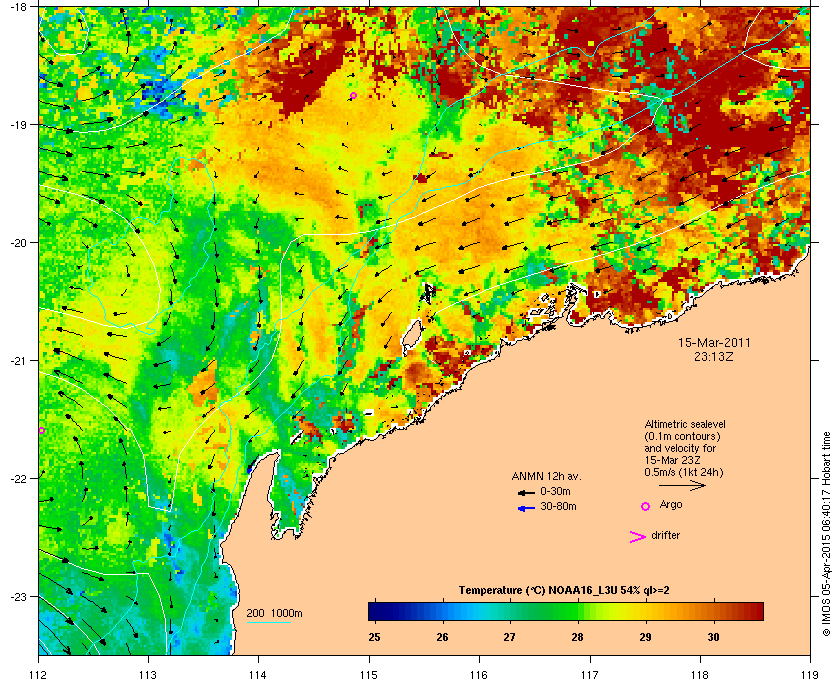
Task: Click the longitude axis label 119
Action: 810,674
